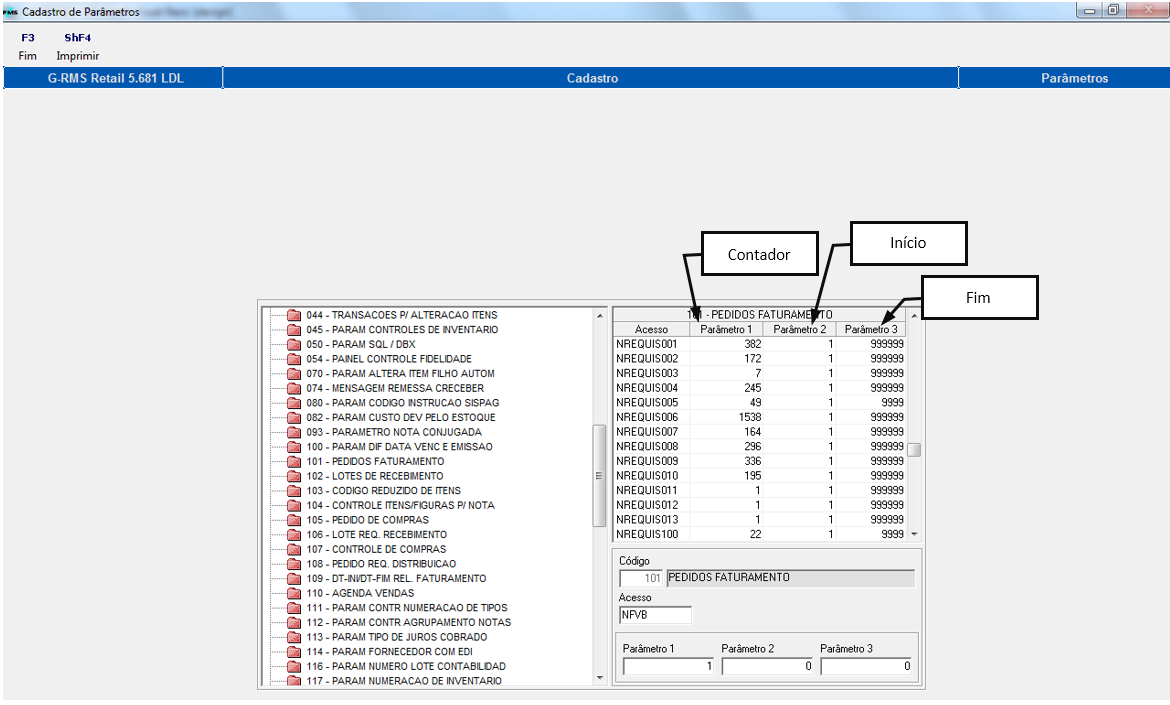1170x705 pixels.
Task: Click the Cadastro header bar section
Action: (591, 78)
